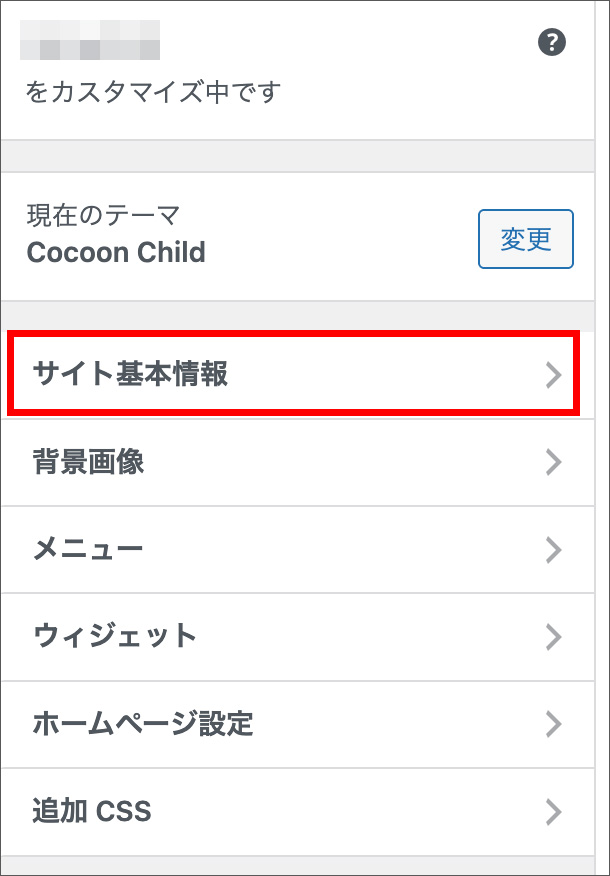Click the Cocoon Child theme name
This screenshot has height=876, width=610.
116,252
